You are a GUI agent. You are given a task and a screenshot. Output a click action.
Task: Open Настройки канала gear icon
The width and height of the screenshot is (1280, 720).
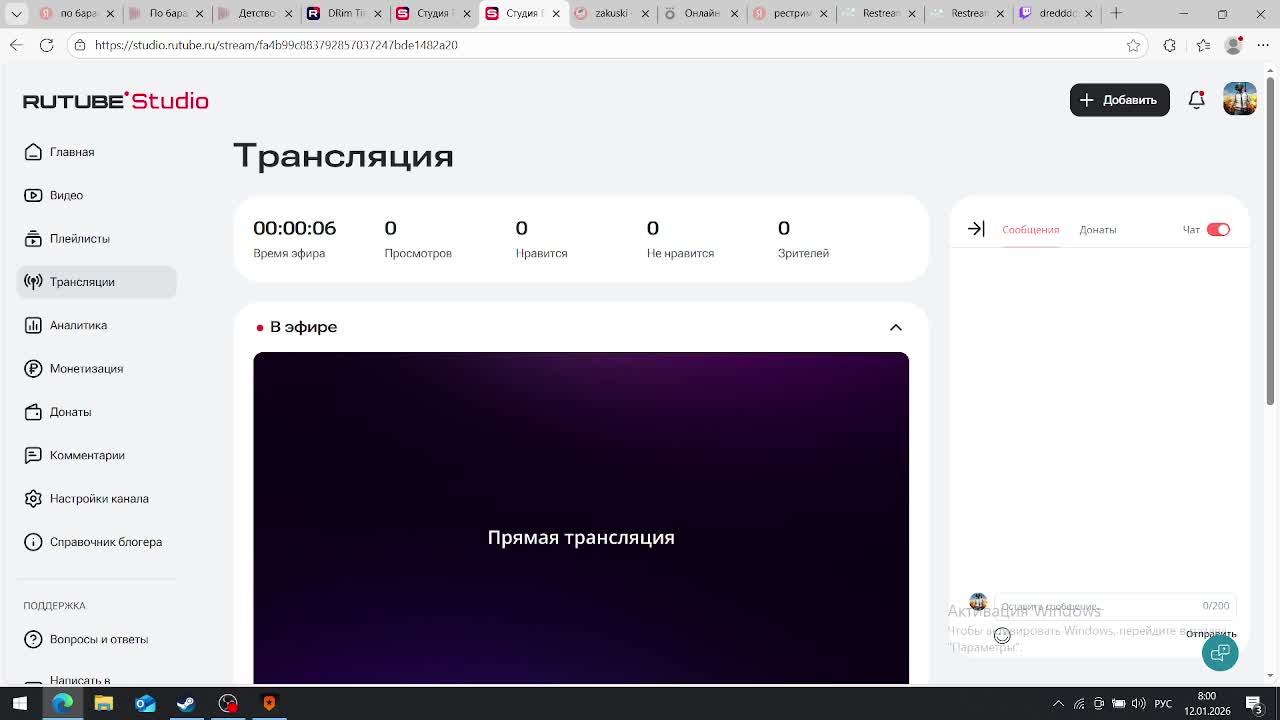pos(33,498)
